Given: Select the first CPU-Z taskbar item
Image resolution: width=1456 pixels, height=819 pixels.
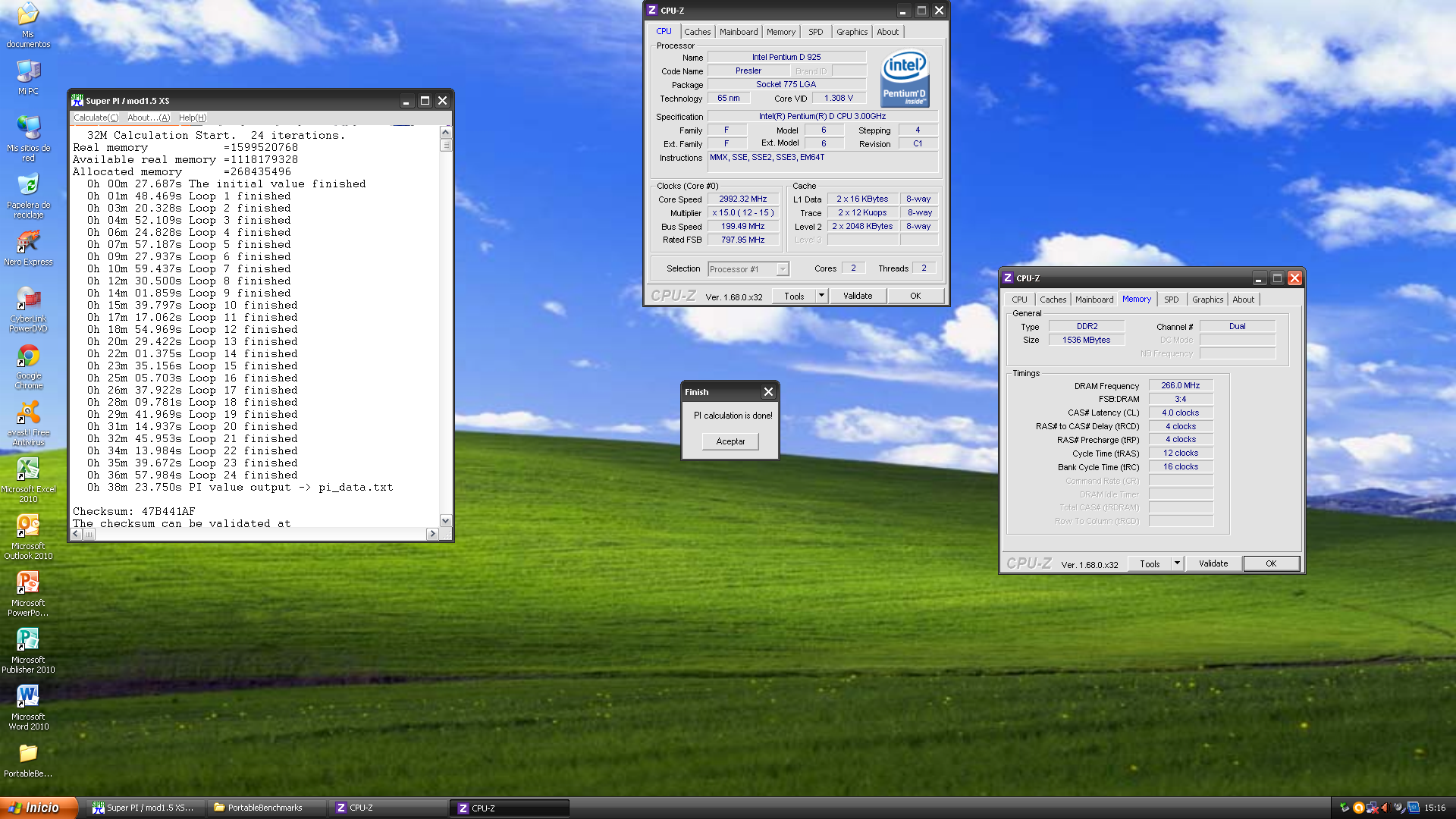Looking at the screenshot, I should click(x=388, y=808).
